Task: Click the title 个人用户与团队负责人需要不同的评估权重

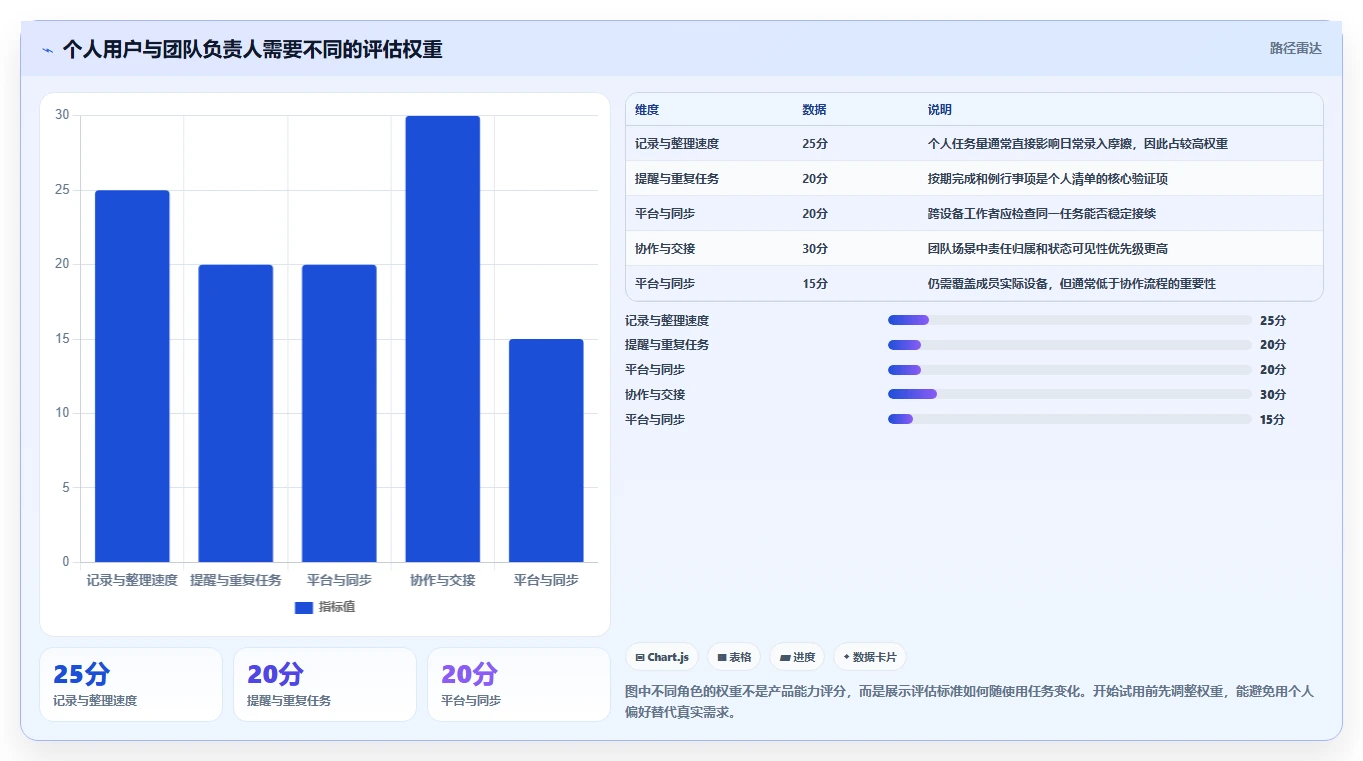Action: pos(252,49)
